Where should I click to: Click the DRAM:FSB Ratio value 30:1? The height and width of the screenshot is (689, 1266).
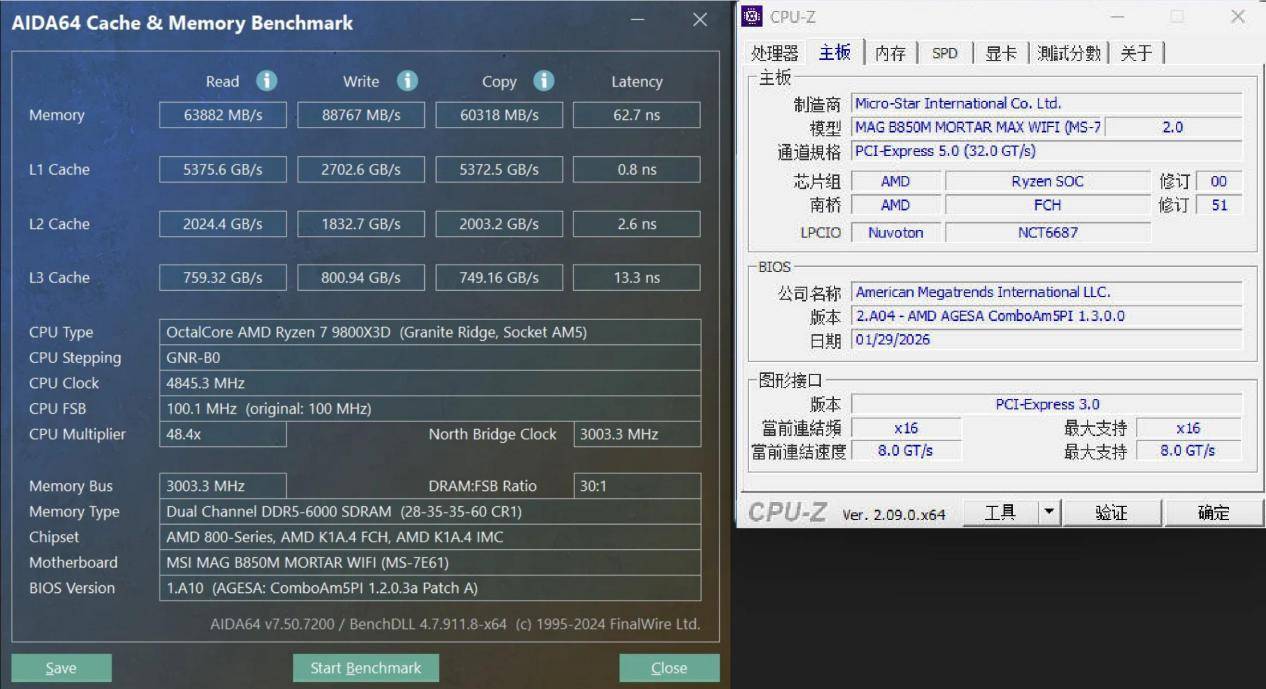[x=637, y=486]
